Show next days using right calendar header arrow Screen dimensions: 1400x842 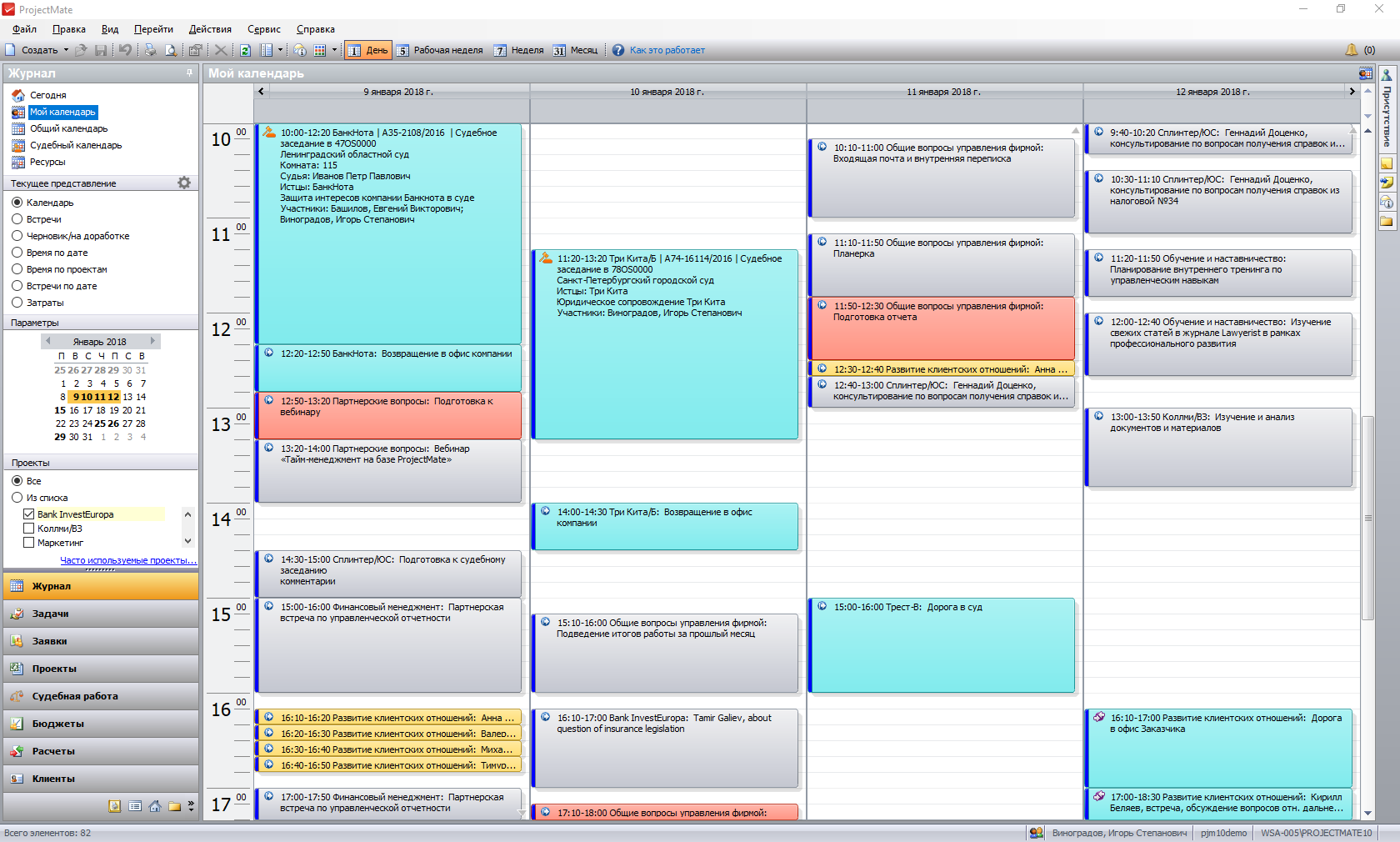[x=1352, y=92]
